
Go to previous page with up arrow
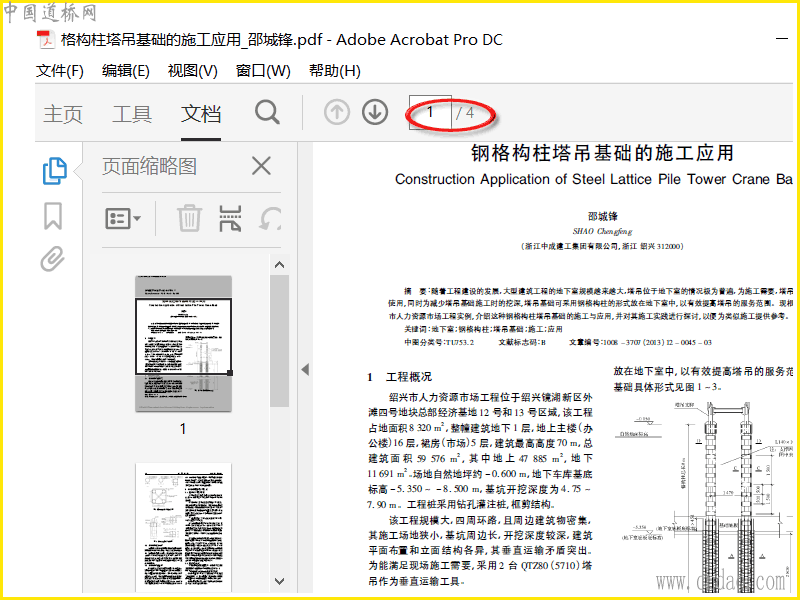337,112
